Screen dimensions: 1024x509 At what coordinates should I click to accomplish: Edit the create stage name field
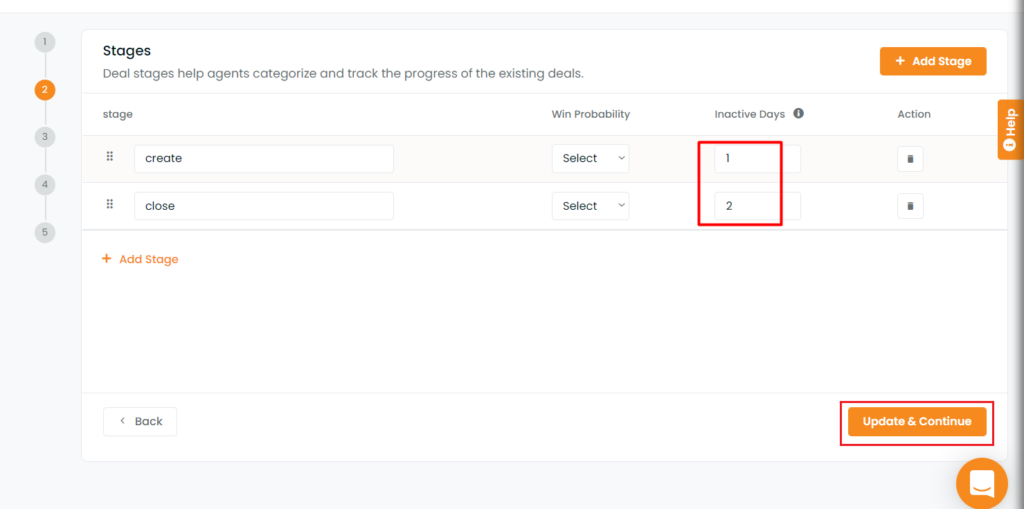tap(263, 159)
